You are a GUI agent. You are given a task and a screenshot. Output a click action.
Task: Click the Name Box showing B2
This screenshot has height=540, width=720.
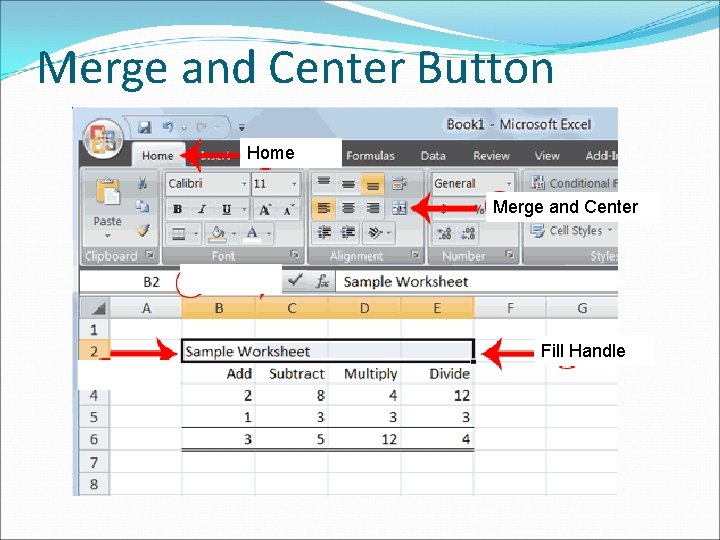(128, 281)
